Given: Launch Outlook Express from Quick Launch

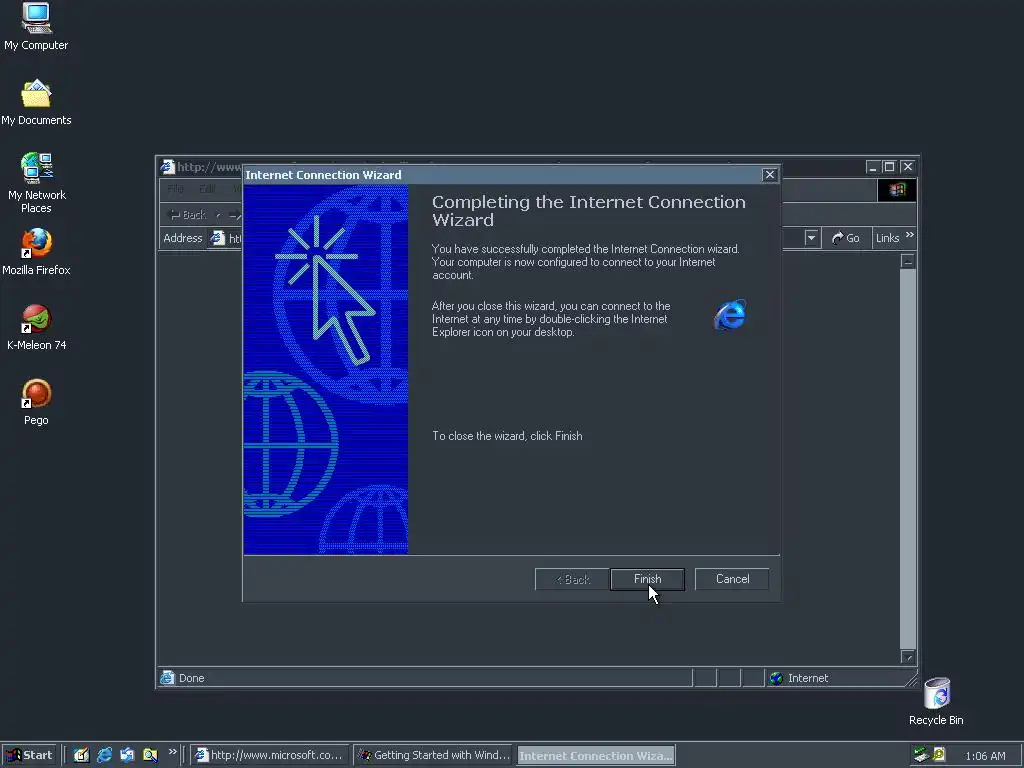Looking at the screenshot, I should (127, 755).
